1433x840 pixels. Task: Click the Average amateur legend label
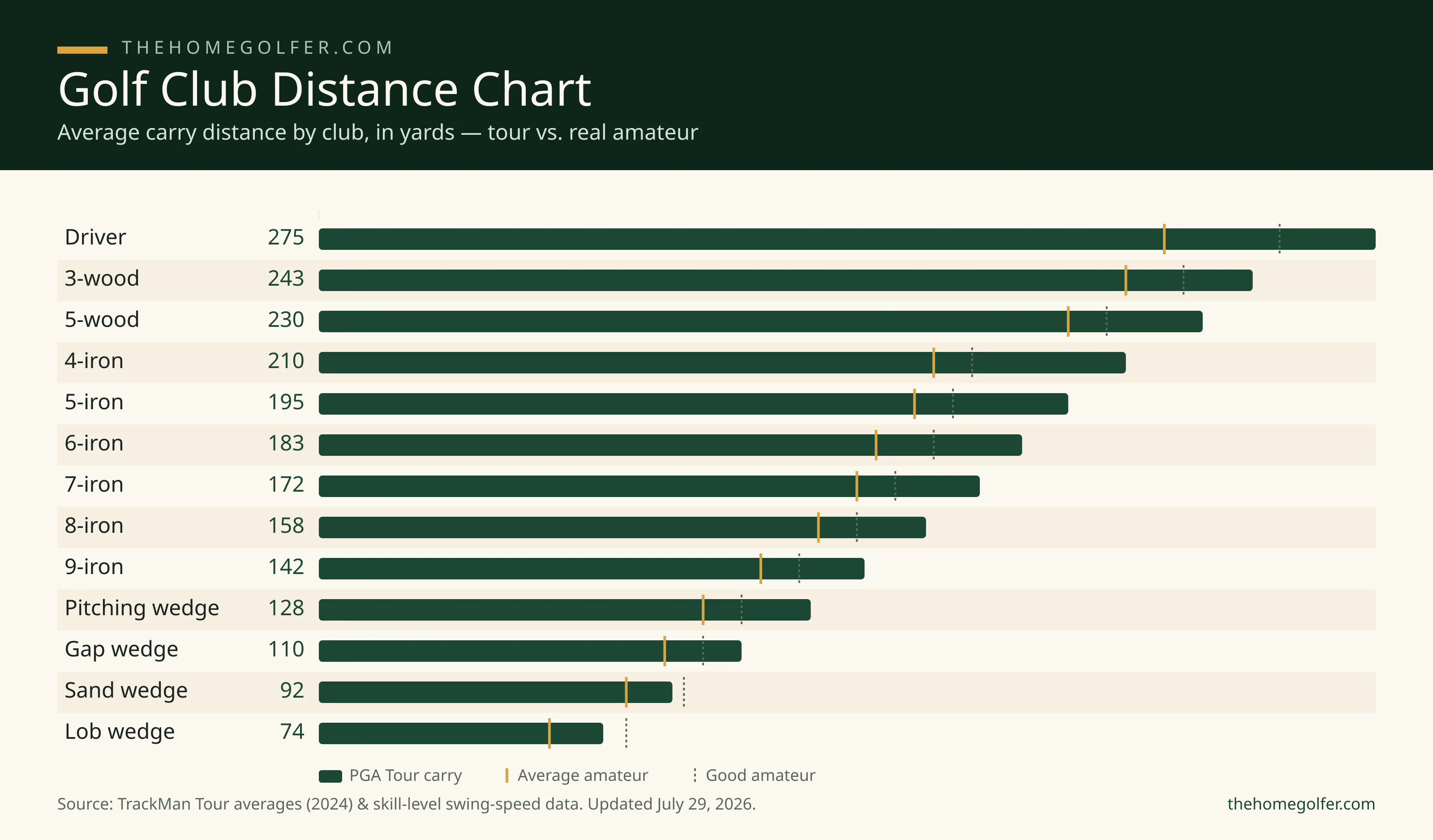583,776
